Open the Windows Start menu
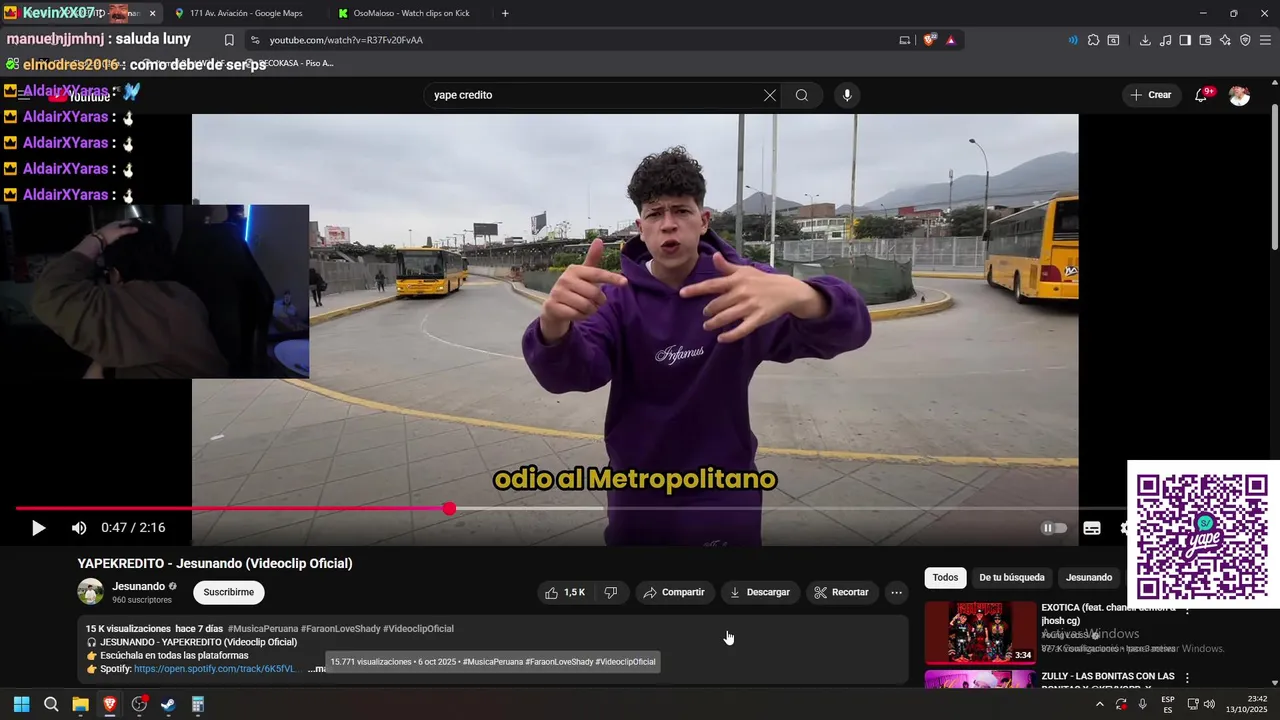This screenshot has height=720, width=1280. [x=21, y=704]
